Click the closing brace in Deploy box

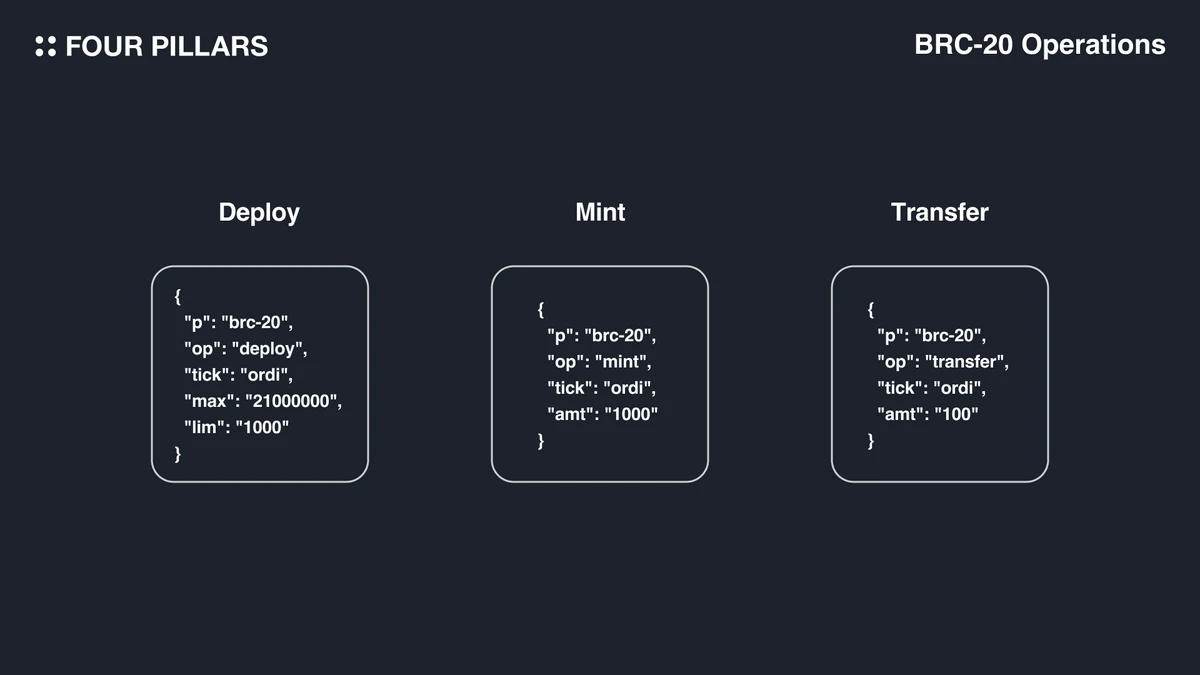pos(178,454)
